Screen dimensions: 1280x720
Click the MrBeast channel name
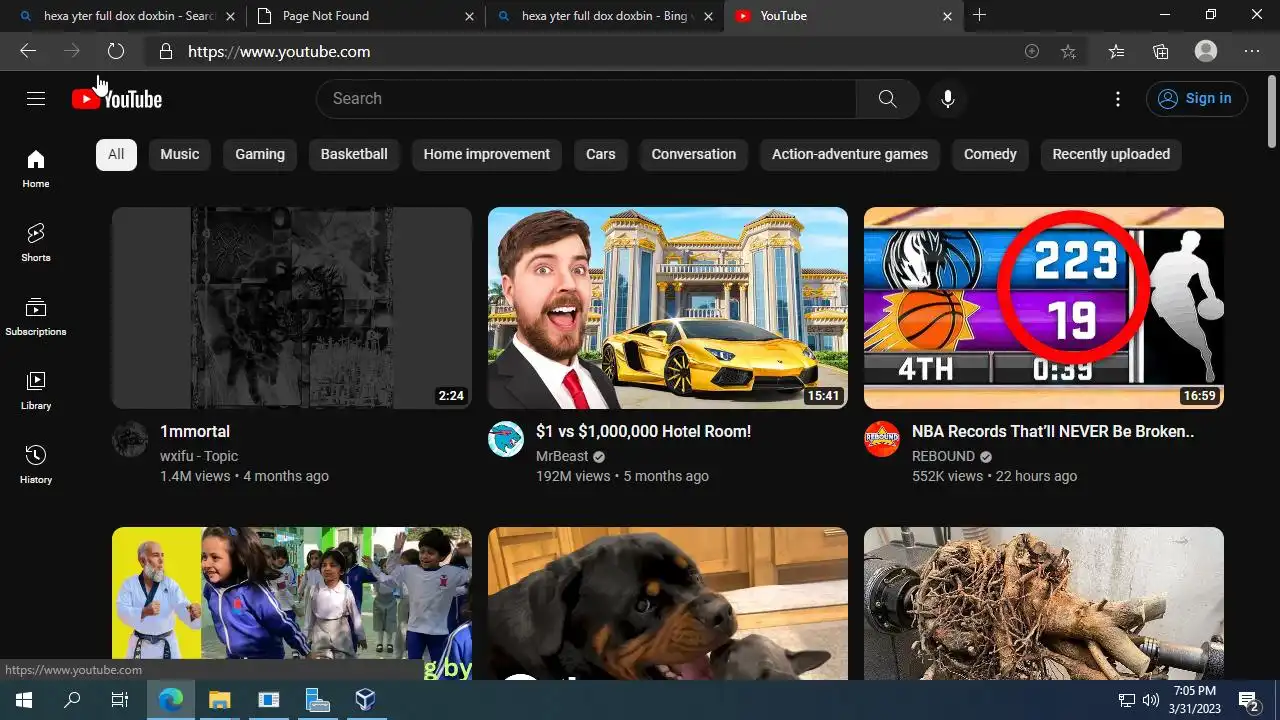(x=562, y=456)
